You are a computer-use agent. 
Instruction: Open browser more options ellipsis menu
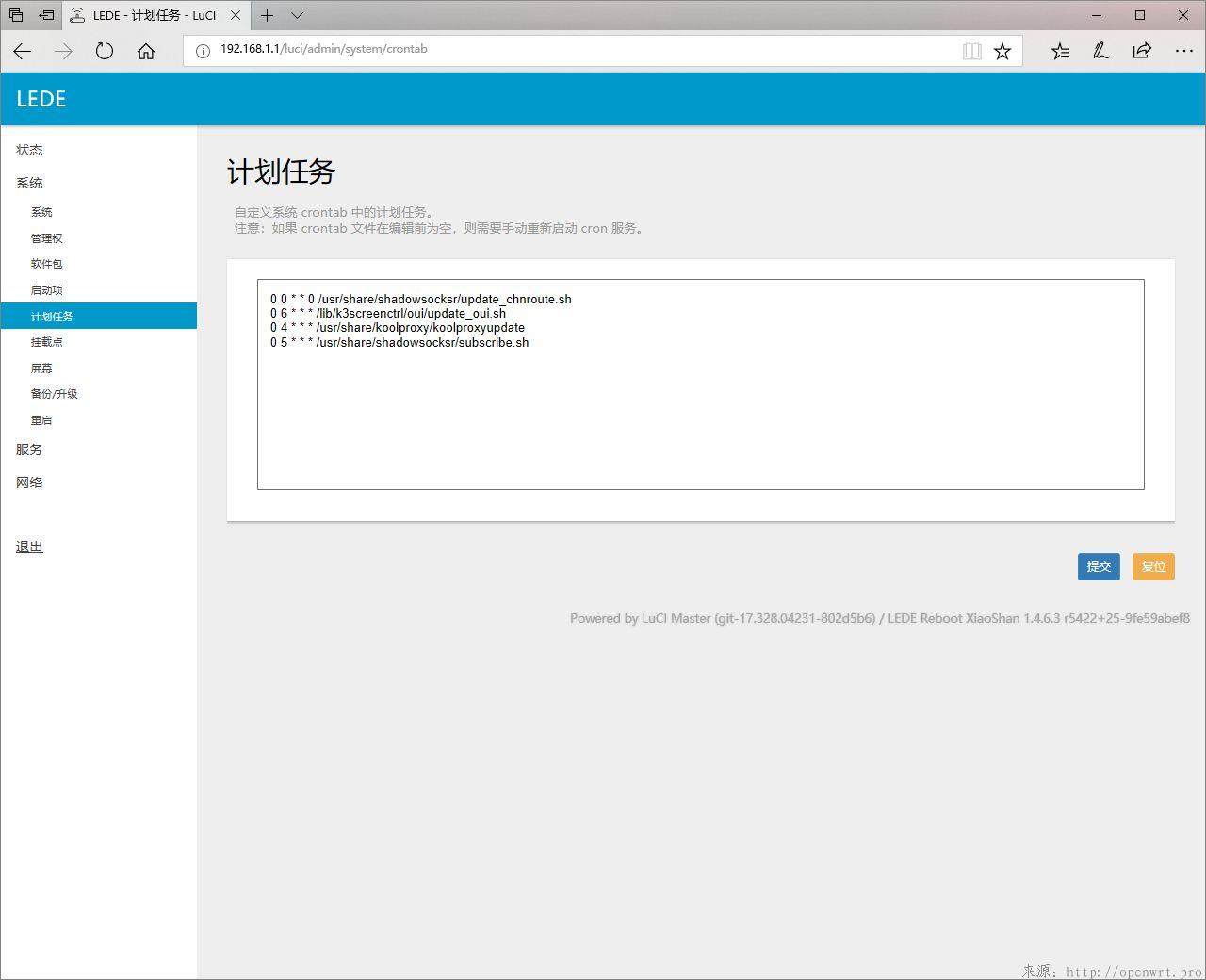[x=1183, y=52]
